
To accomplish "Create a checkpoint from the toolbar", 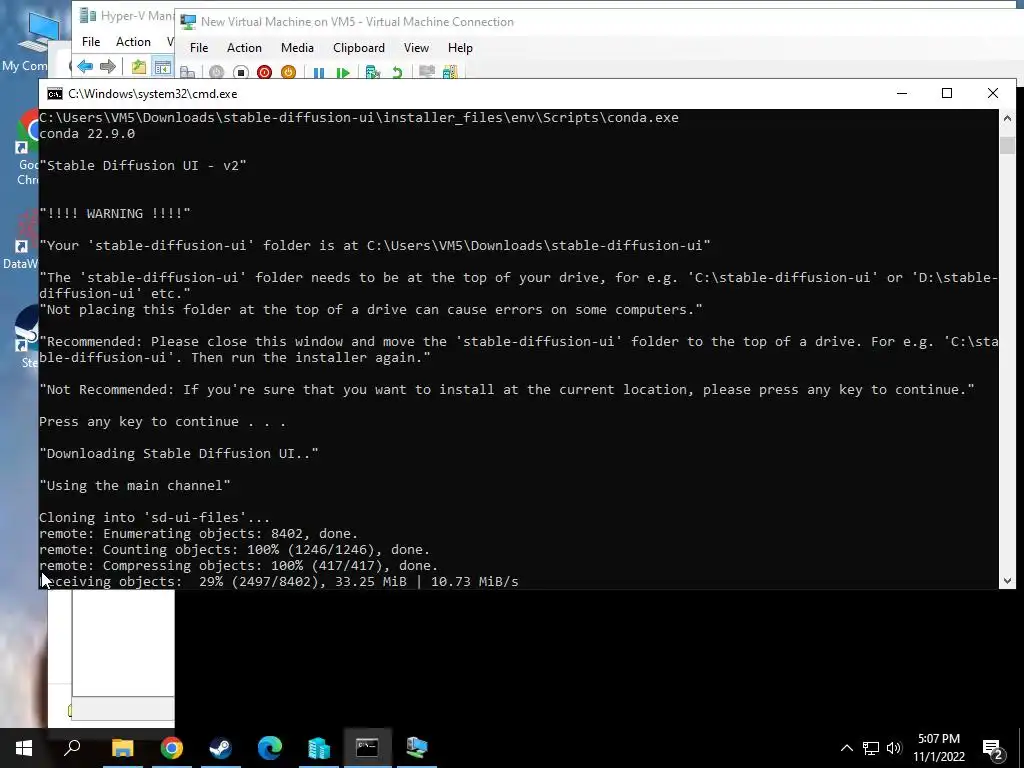I will coord(372,72).
